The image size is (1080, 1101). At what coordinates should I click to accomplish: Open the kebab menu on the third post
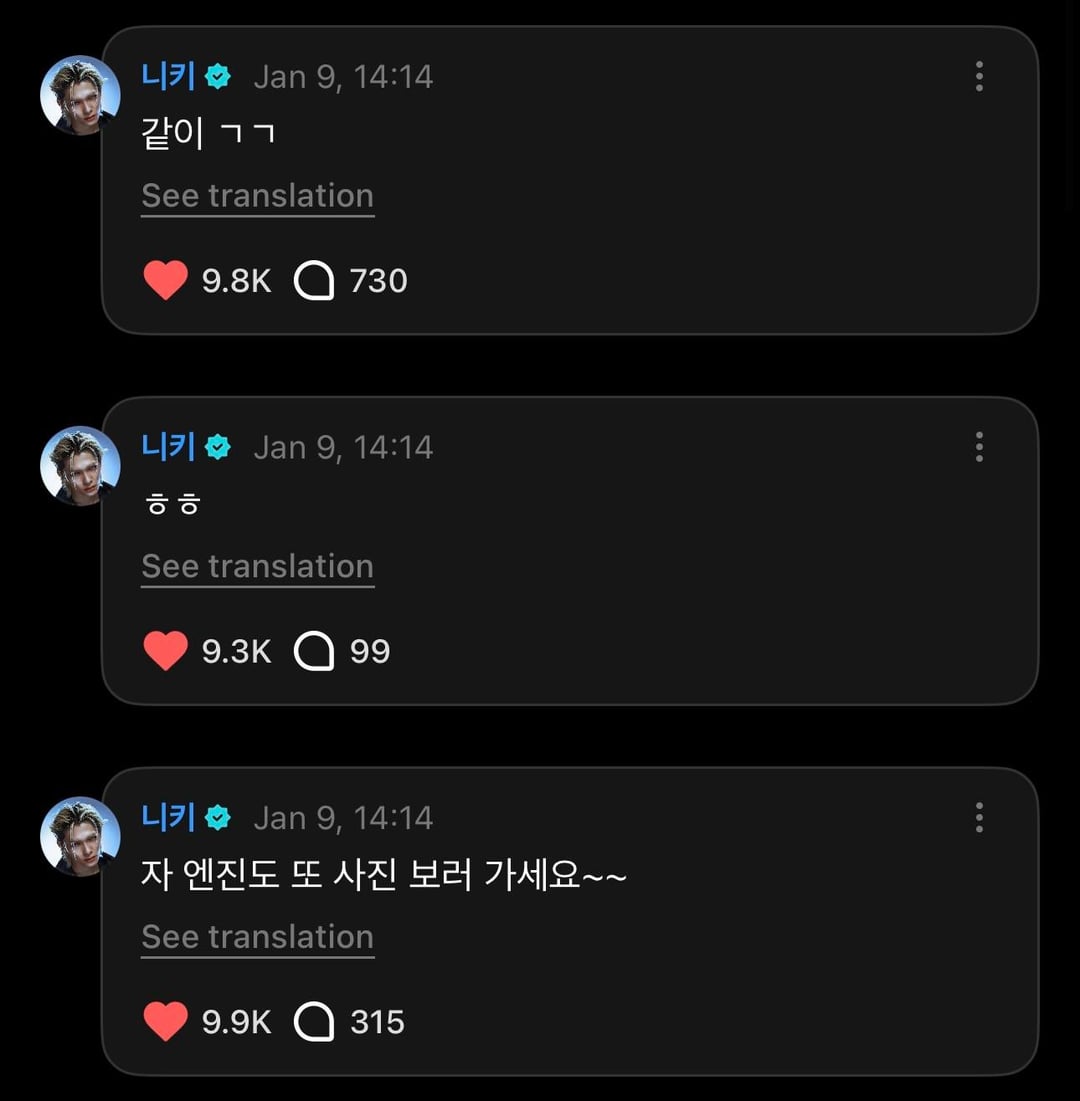(979, 817)
